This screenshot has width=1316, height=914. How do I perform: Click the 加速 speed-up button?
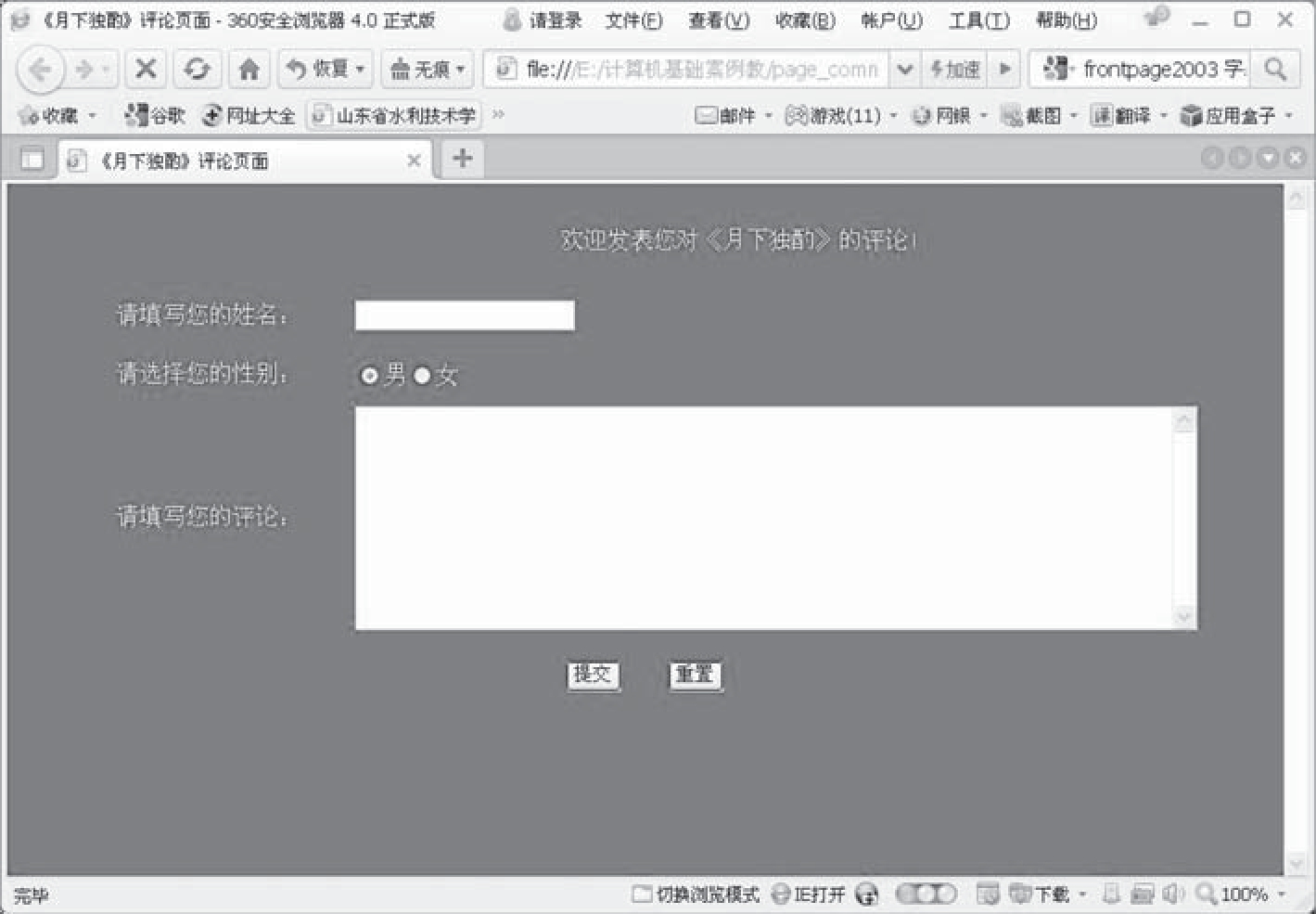954,69
